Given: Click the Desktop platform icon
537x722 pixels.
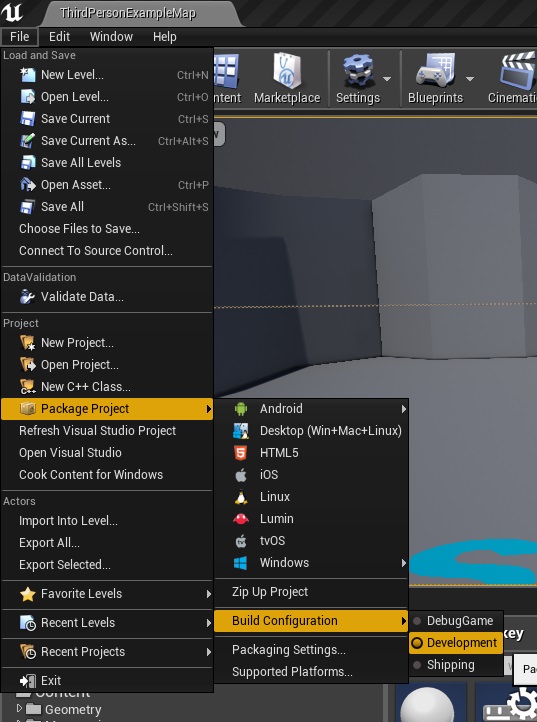Looking at the screenshot, I should click(x=240, y=431).
